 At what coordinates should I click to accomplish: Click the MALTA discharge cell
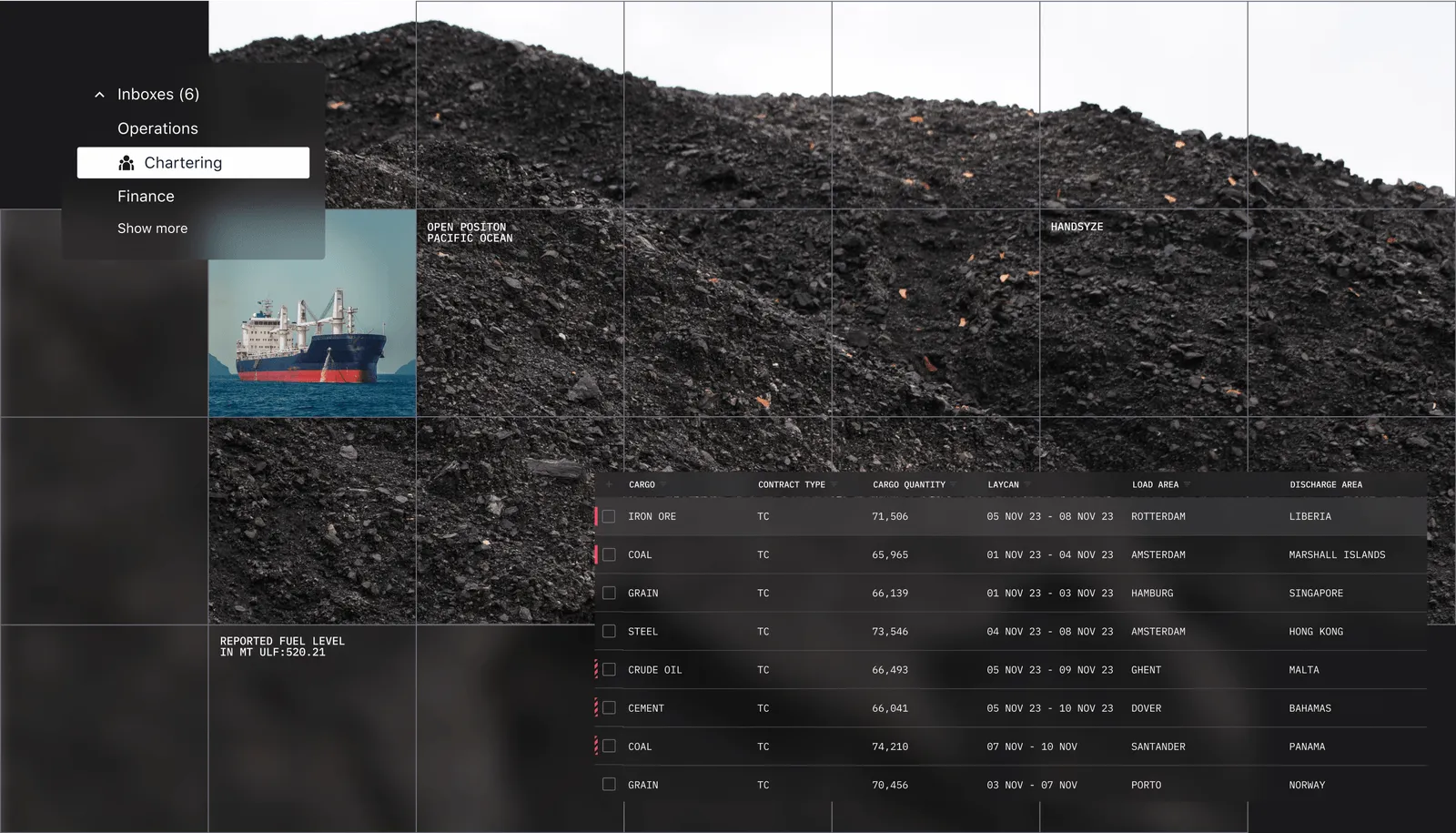pos(1304,669)
